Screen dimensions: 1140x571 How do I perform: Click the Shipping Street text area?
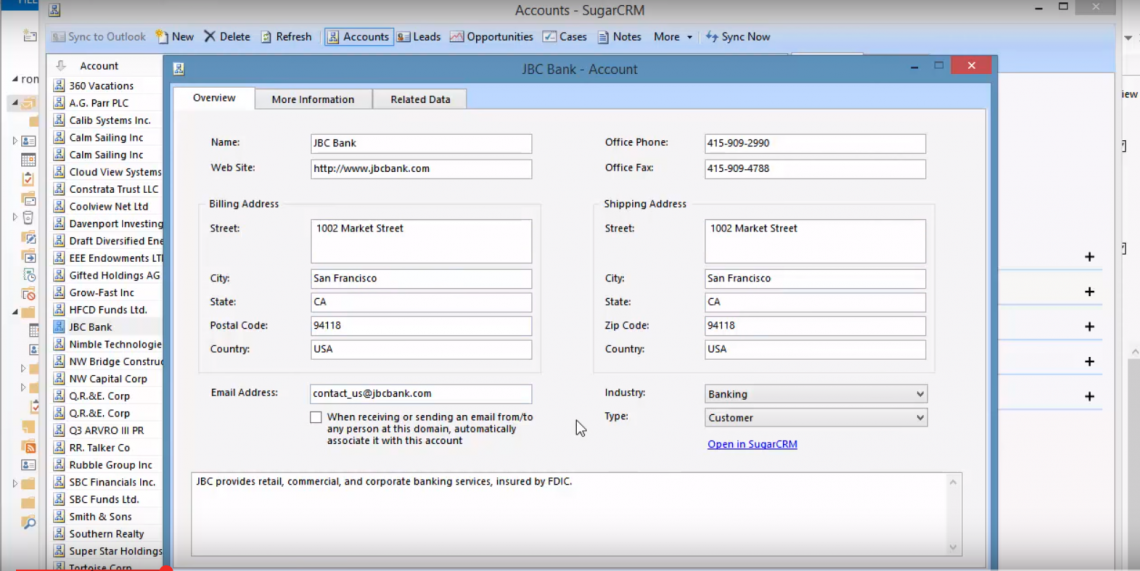pyautogui.click(x=815, y=241)
